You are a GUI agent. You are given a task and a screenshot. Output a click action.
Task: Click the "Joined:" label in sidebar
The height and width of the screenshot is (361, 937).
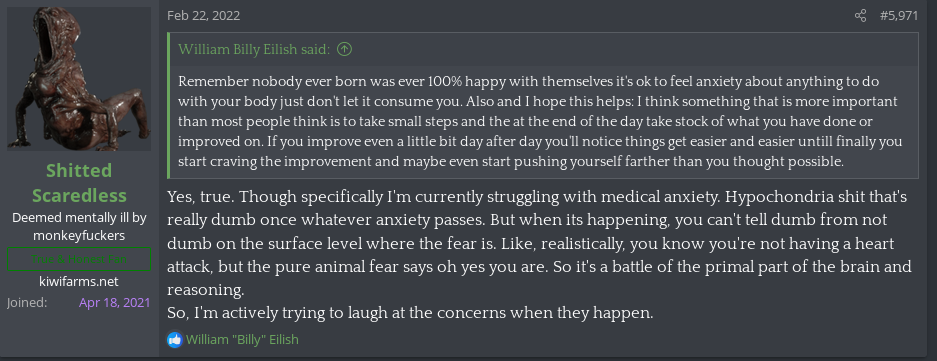tap(27, 302)
